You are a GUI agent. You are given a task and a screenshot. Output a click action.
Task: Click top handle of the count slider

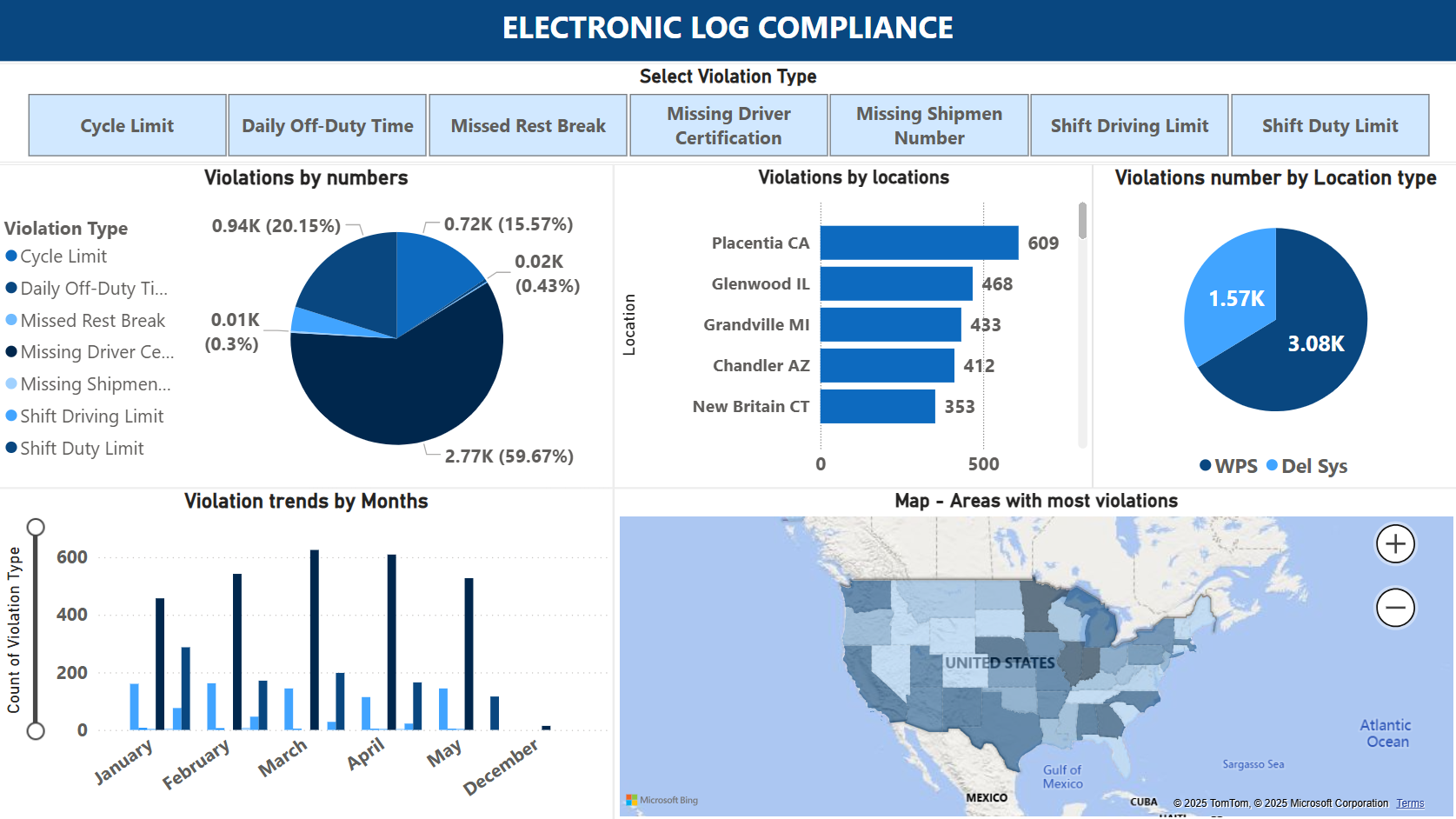tap(36, 527)
